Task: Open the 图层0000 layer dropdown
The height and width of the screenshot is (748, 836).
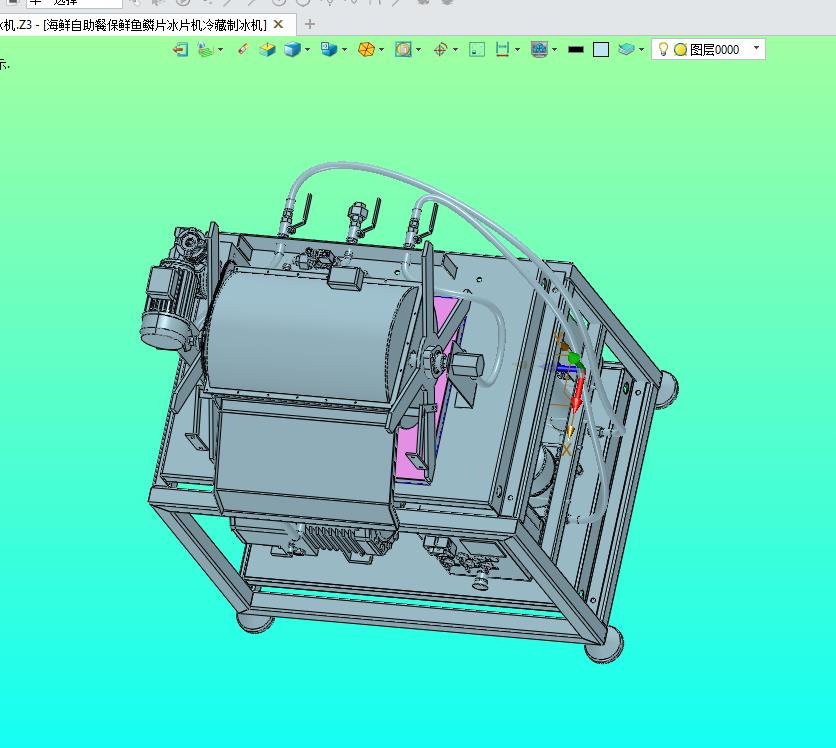Action: click(756, 48)
